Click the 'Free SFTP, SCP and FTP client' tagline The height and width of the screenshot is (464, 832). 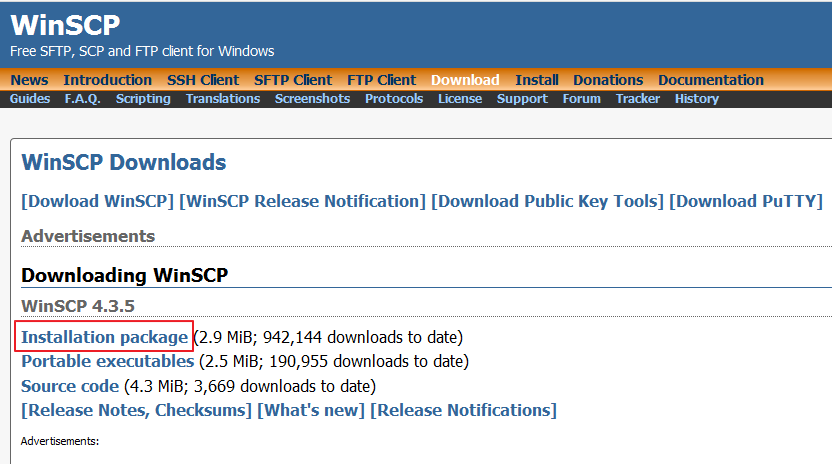coord(142,51)
